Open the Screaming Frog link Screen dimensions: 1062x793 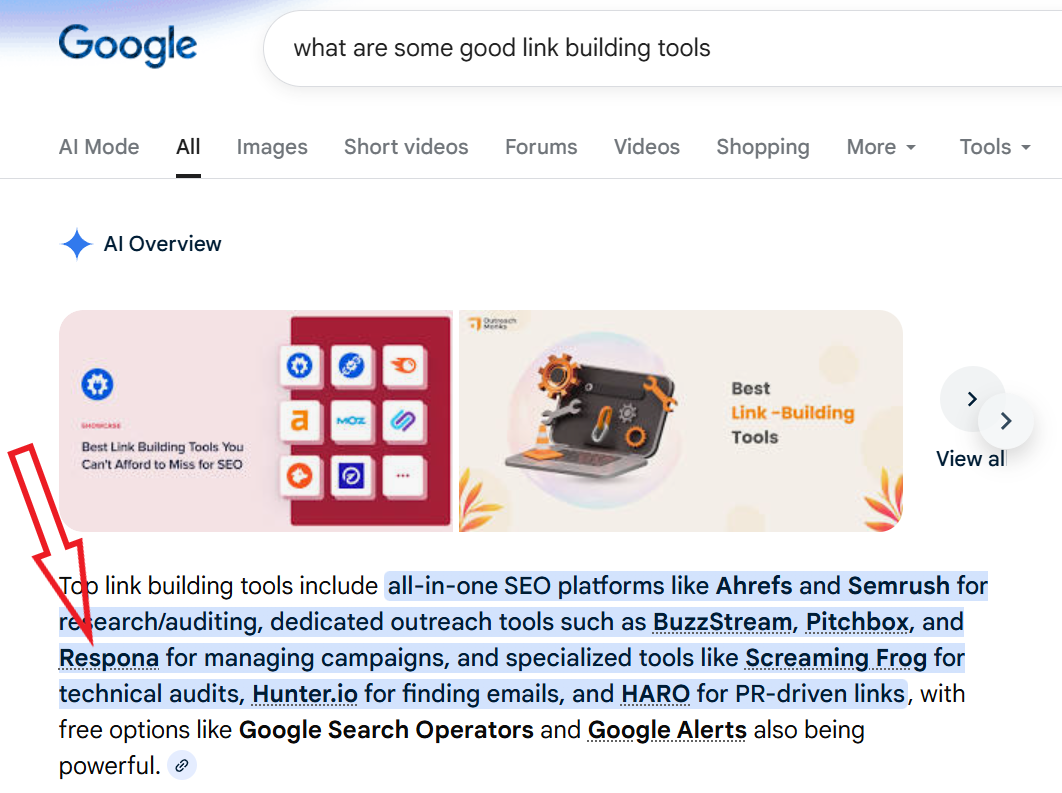[x=835, y=658]
